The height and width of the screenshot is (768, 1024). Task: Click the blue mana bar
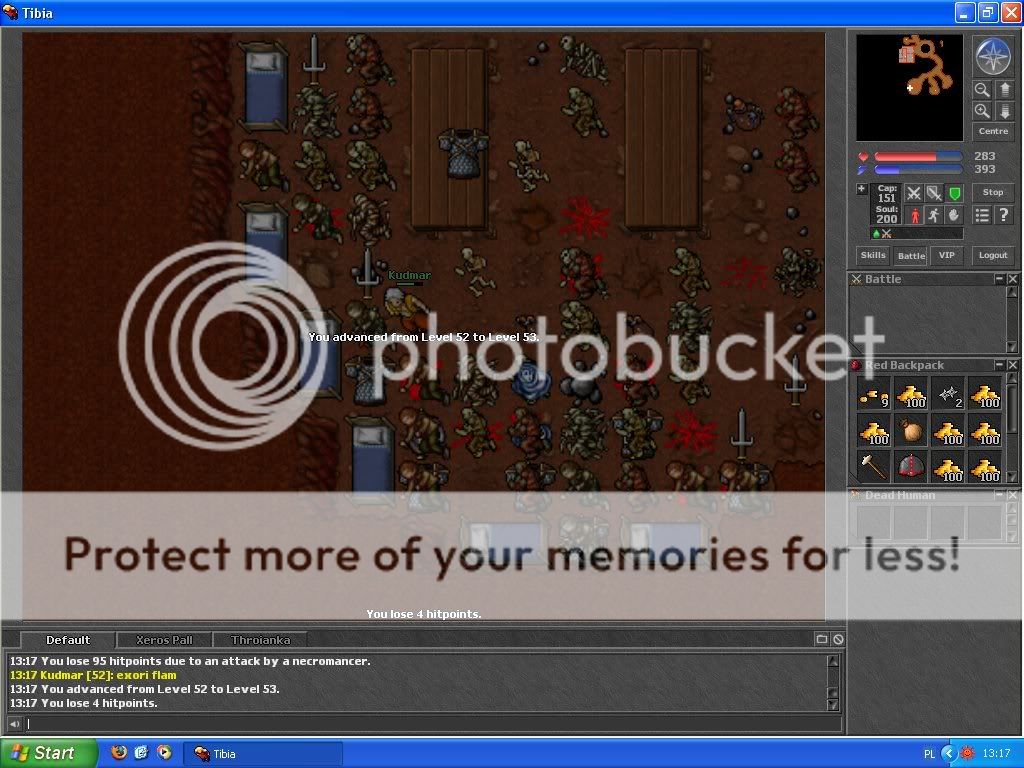pyautogui.click(x=918, y=170)
